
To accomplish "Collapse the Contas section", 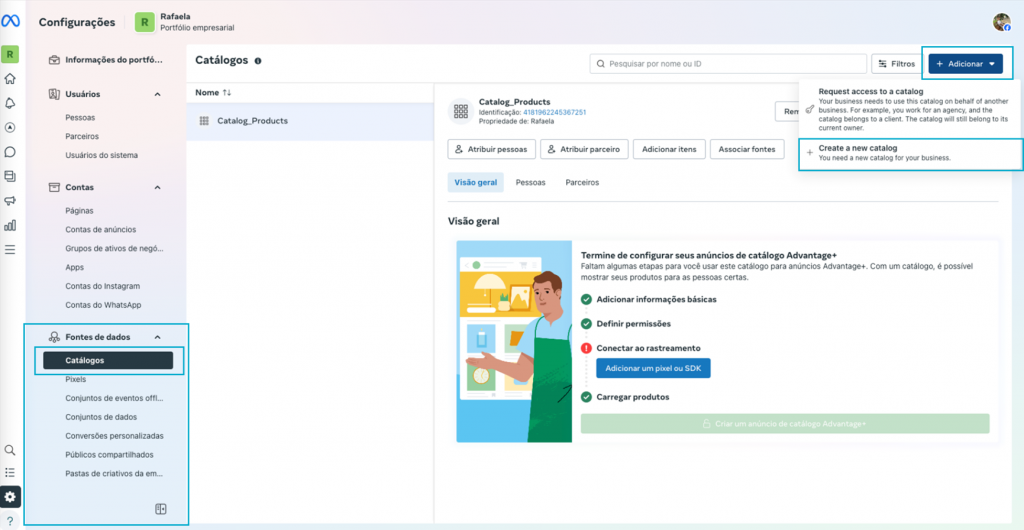I will (x=157, y=187).
